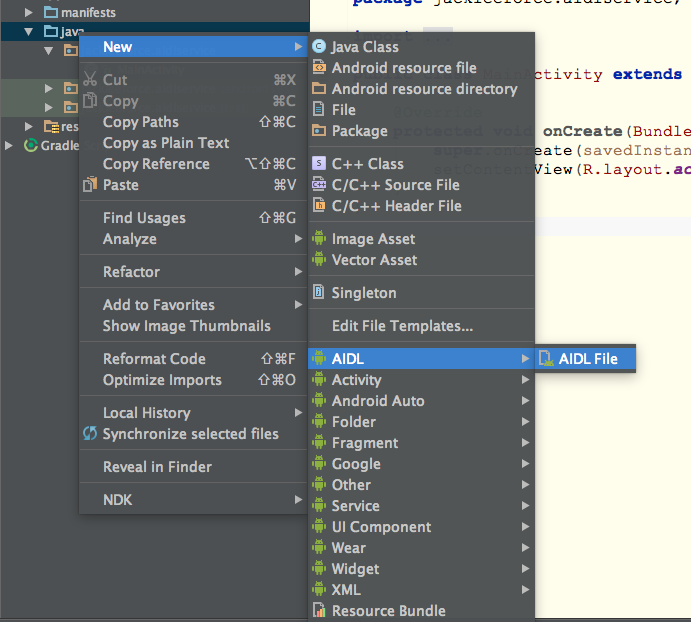691x622 pixels.
Task: Choose Vector Asset from New menu
Action: [x=374, y=260]
